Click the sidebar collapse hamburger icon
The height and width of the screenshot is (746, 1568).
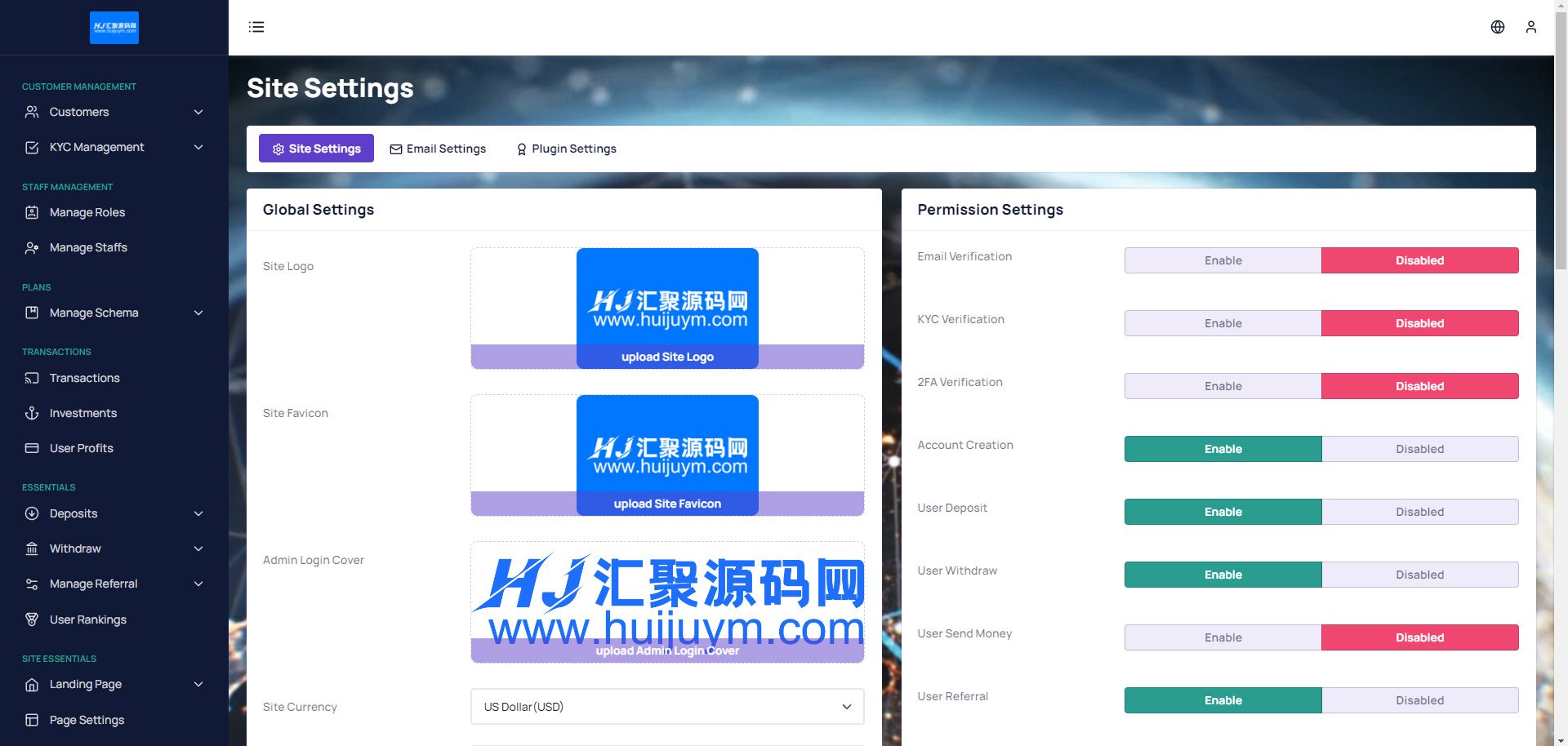256,27
